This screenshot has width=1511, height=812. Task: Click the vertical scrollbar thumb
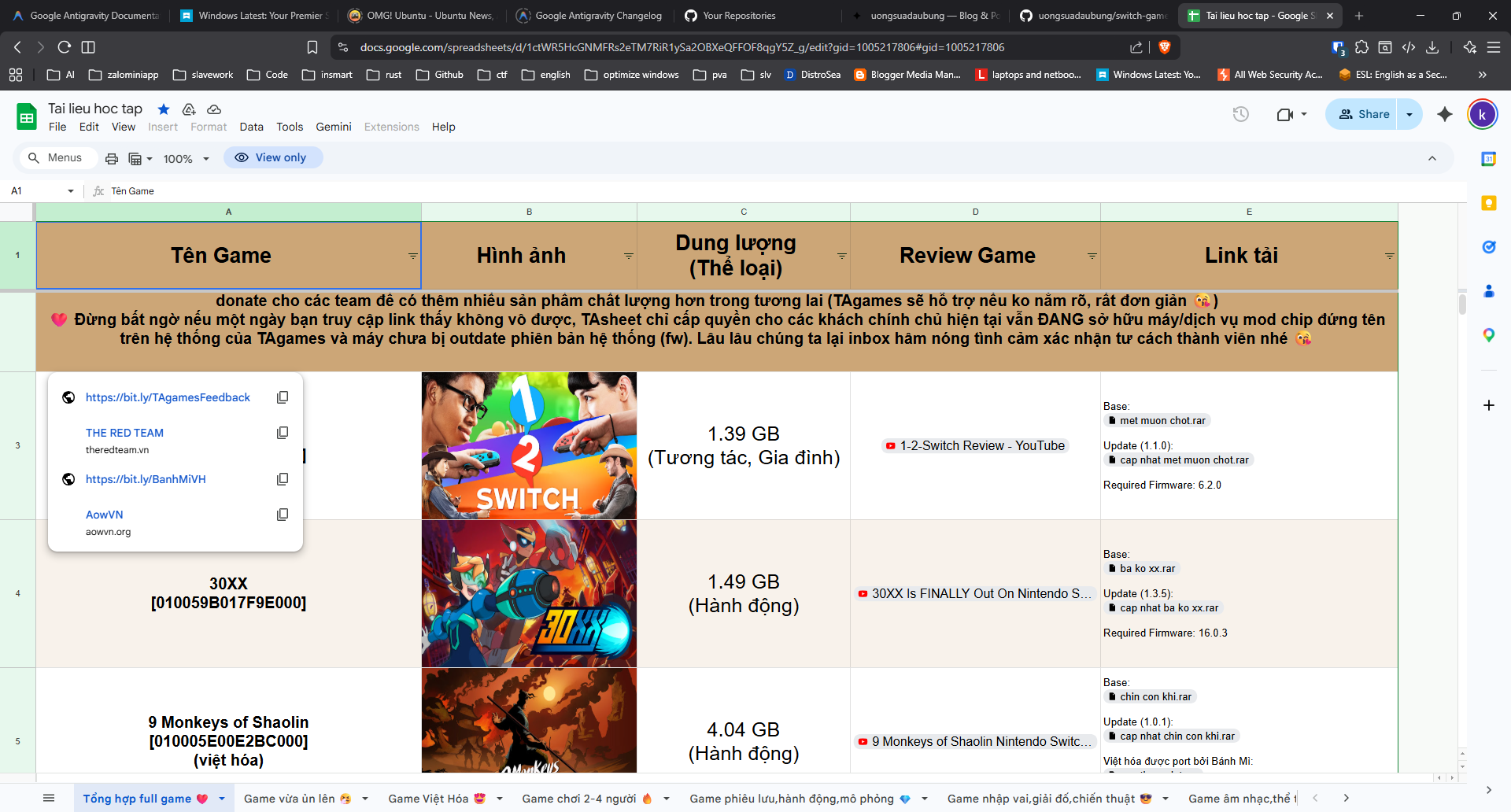coord(1462,304)
